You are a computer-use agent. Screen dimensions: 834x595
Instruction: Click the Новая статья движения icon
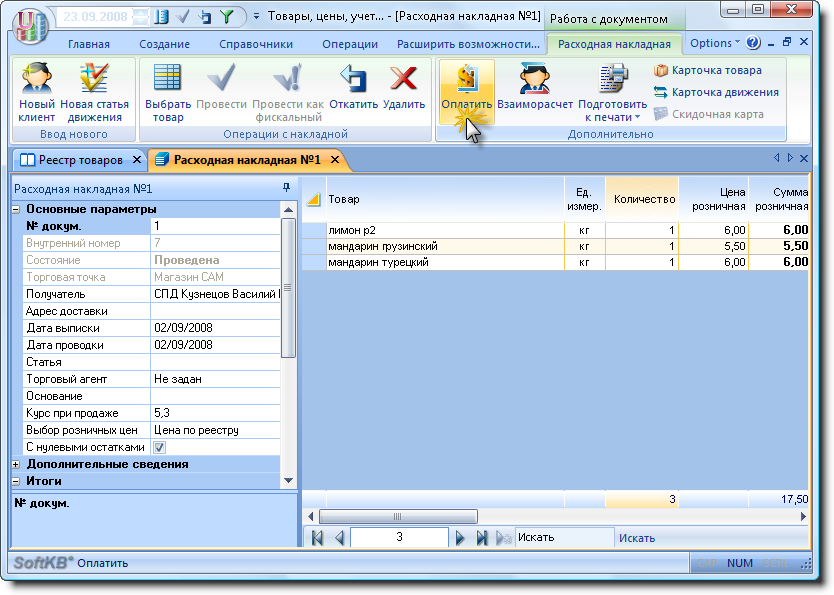click(94, 78)
